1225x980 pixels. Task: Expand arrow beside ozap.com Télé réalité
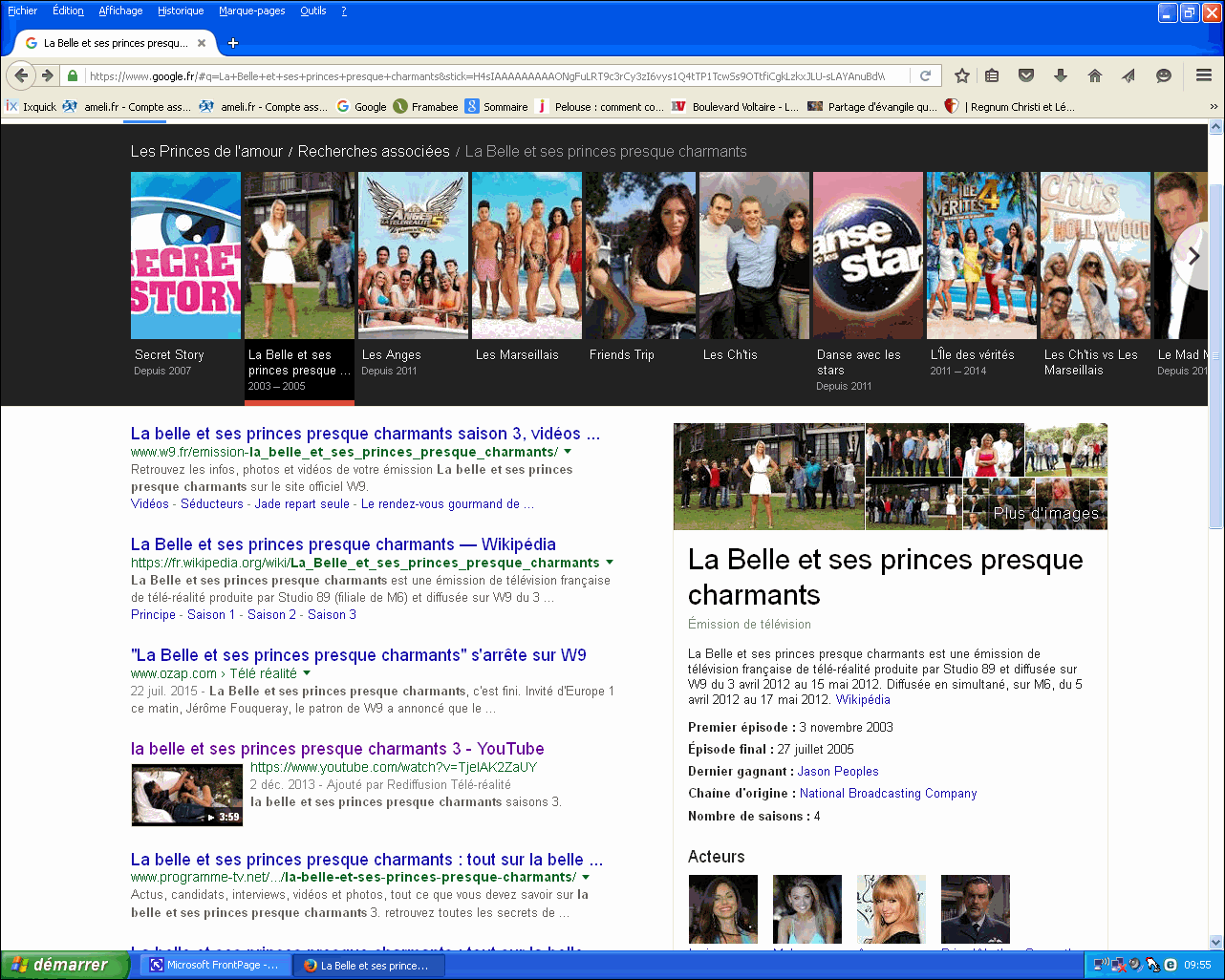(307, 673)
